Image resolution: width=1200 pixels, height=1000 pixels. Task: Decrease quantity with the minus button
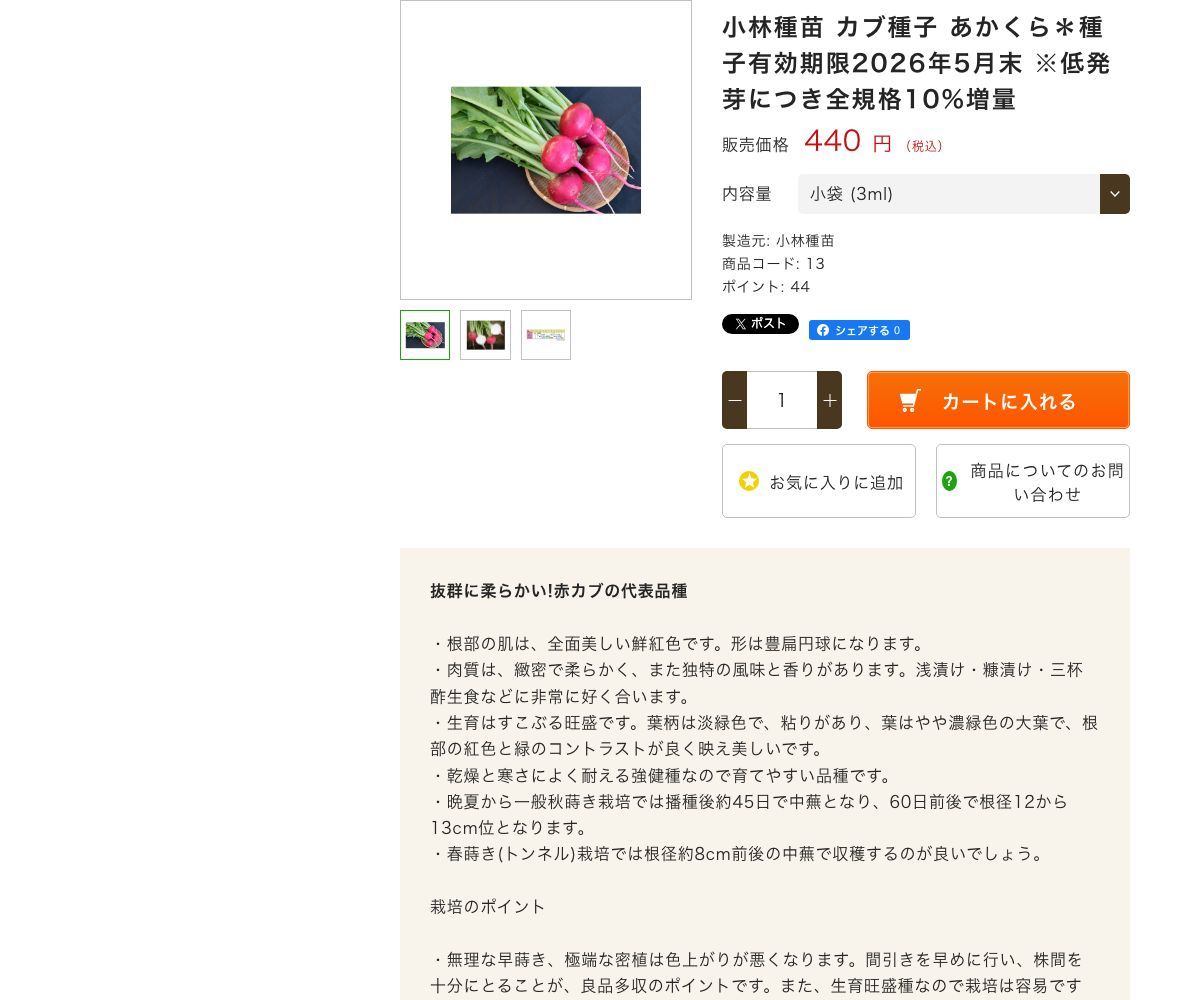pos(735,400)
